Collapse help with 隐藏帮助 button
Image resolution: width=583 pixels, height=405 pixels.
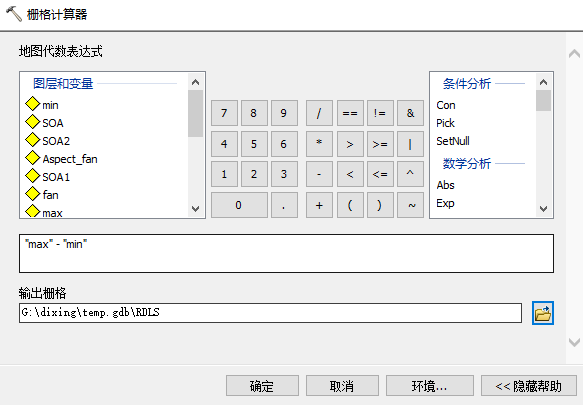[529, 386]
